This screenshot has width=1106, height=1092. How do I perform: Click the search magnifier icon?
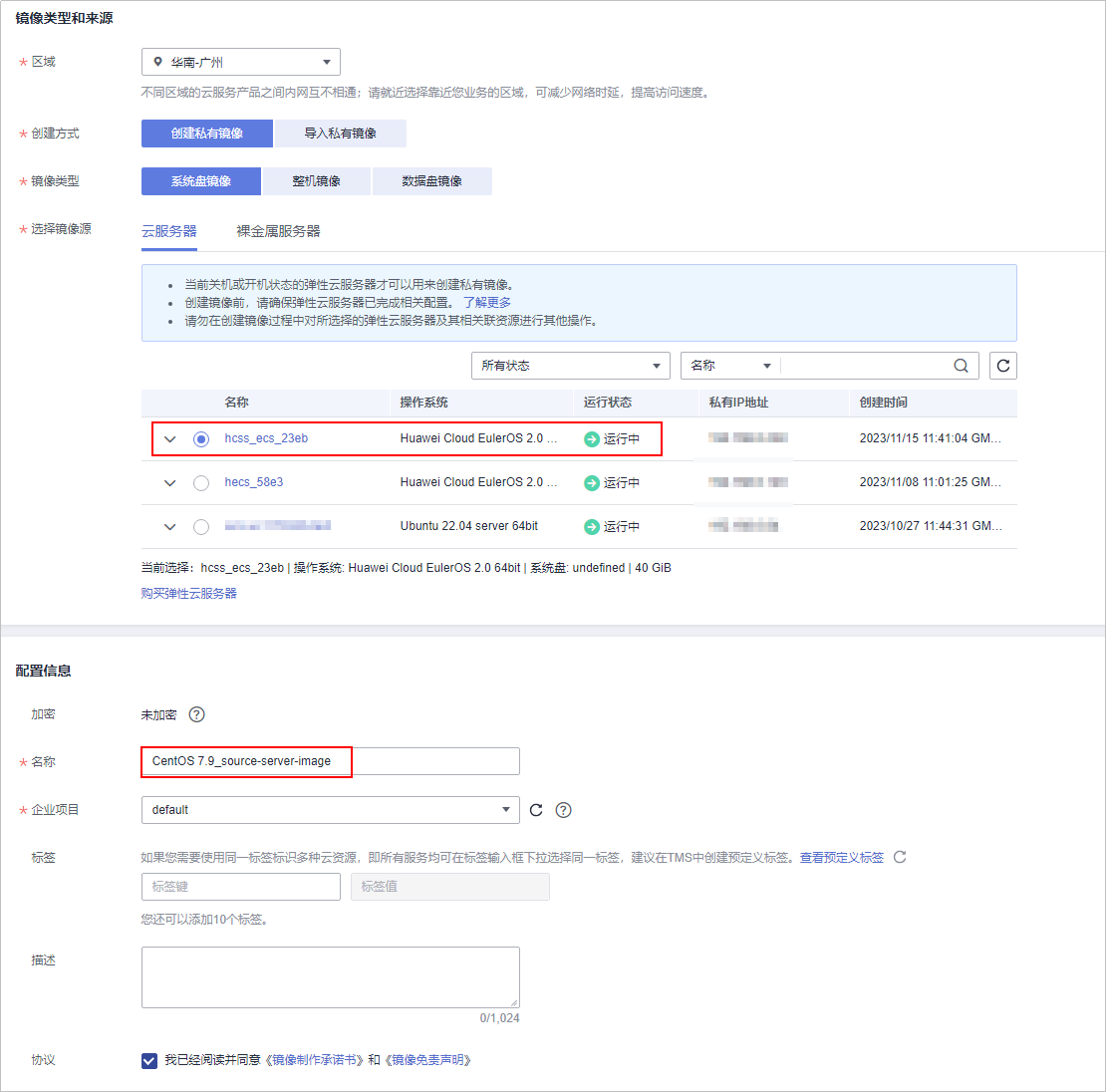[x=961, y=366]
